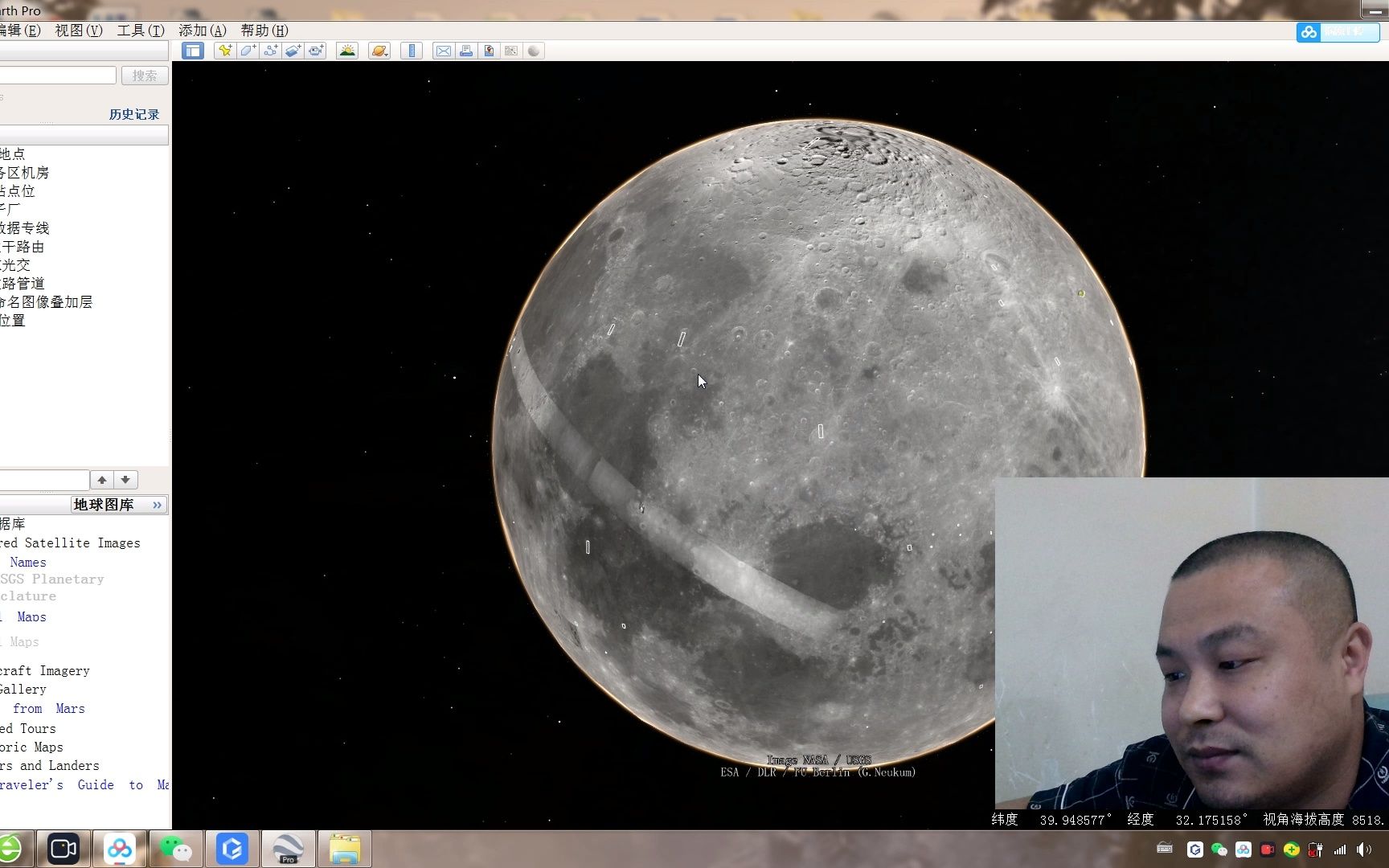Select the 路管道 places item
This screenshot has width=1389, height=868.
23,284
